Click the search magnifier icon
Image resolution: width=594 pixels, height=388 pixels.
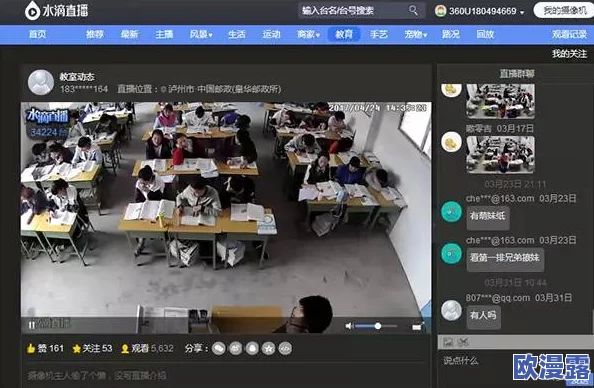pos(413,11)
